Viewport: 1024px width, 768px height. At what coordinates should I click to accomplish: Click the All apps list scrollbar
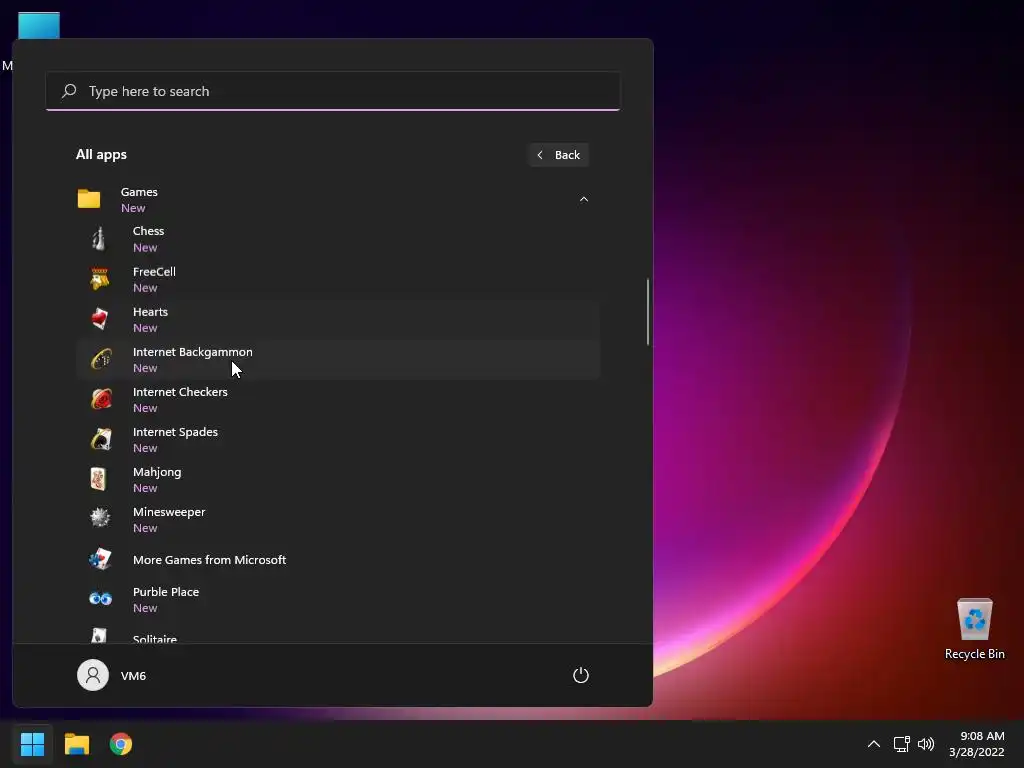coord(648,312)
